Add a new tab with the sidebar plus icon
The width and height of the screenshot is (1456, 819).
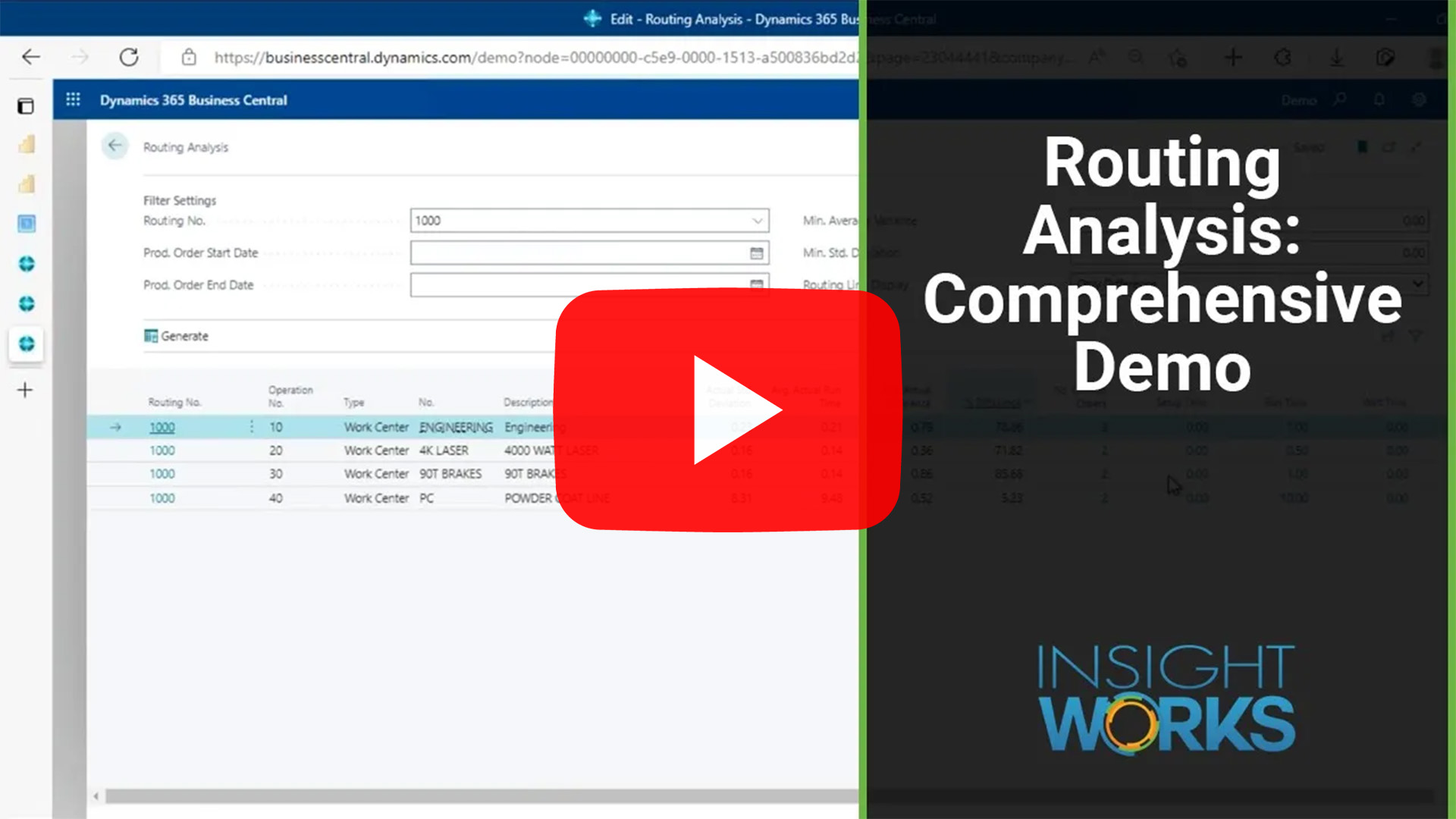[x=25, y=390]
